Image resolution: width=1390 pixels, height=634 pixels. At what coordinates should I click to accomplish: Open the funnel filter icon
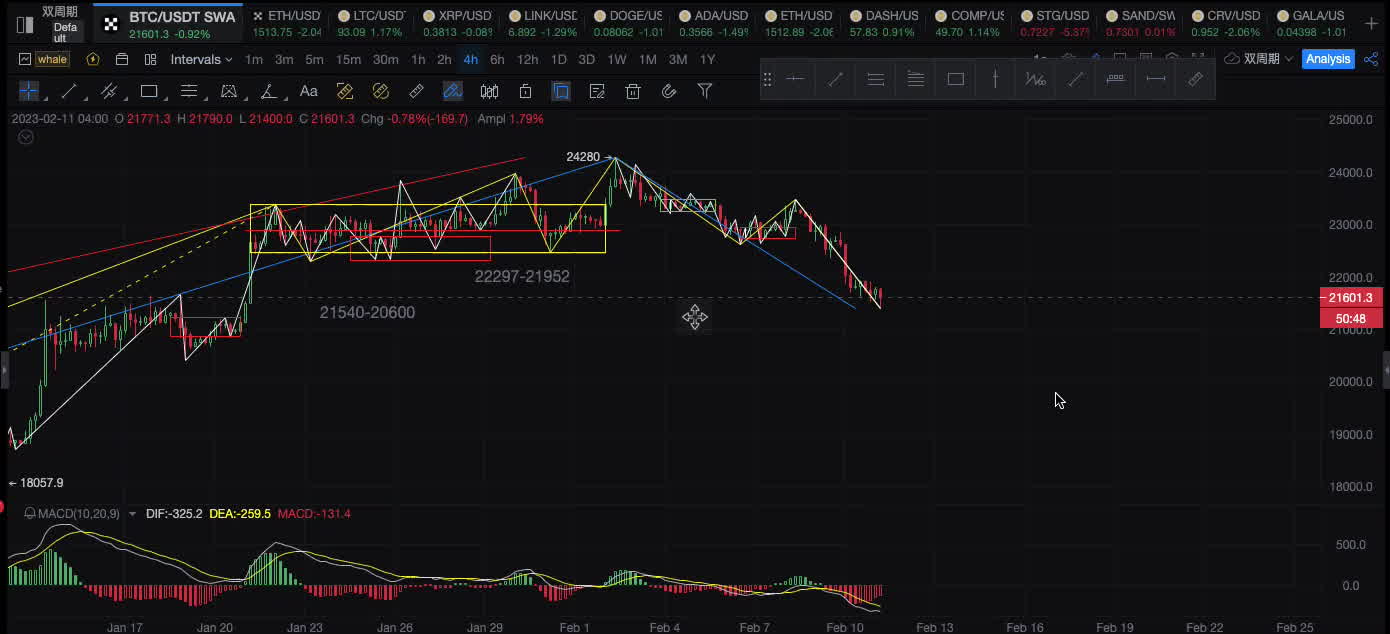(705, 92)
